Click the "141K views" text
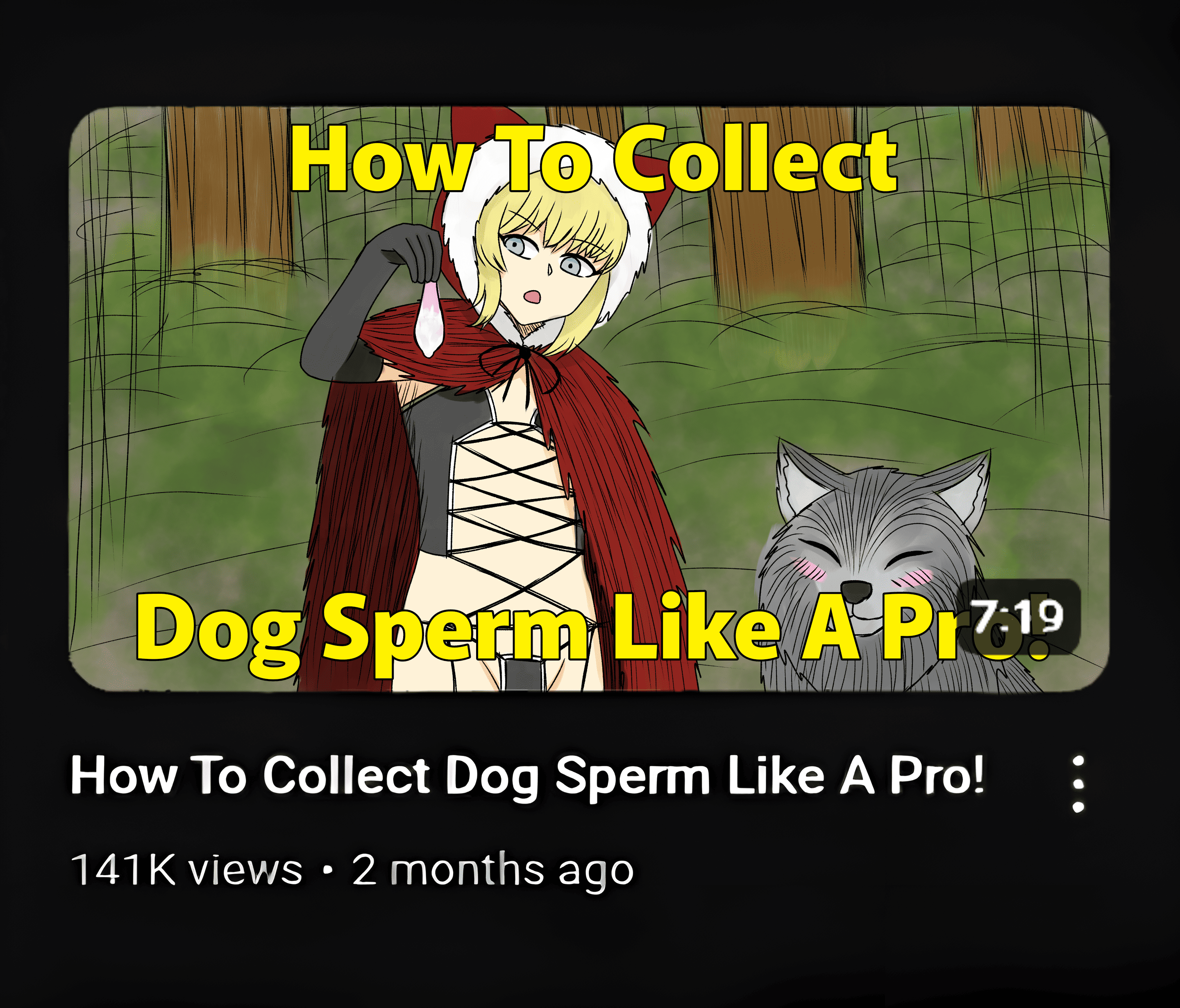The height and width of the screenshot is (1008, 1180). [x=187, y=870]
